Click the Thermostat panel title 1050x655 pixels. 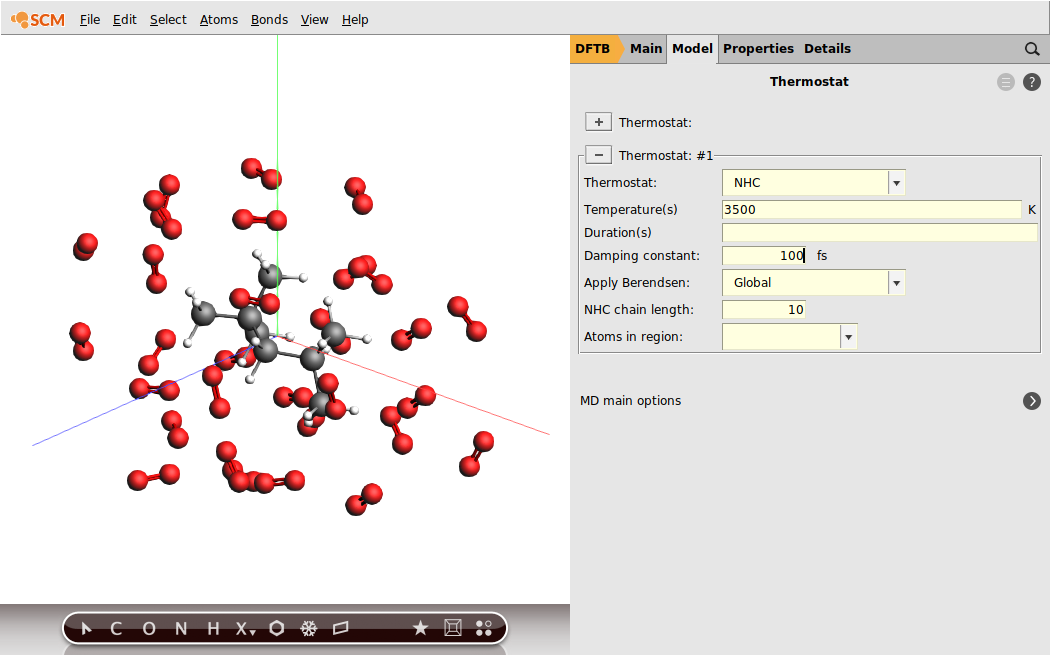pyautogui.click(x=809, y=82)
